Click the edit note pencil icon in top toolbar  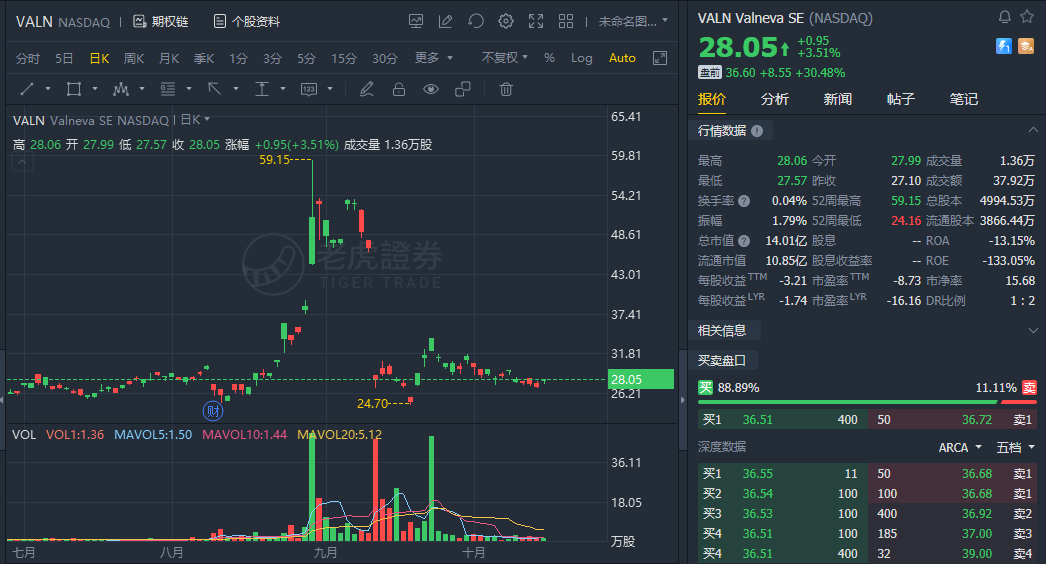pos(446,21)
